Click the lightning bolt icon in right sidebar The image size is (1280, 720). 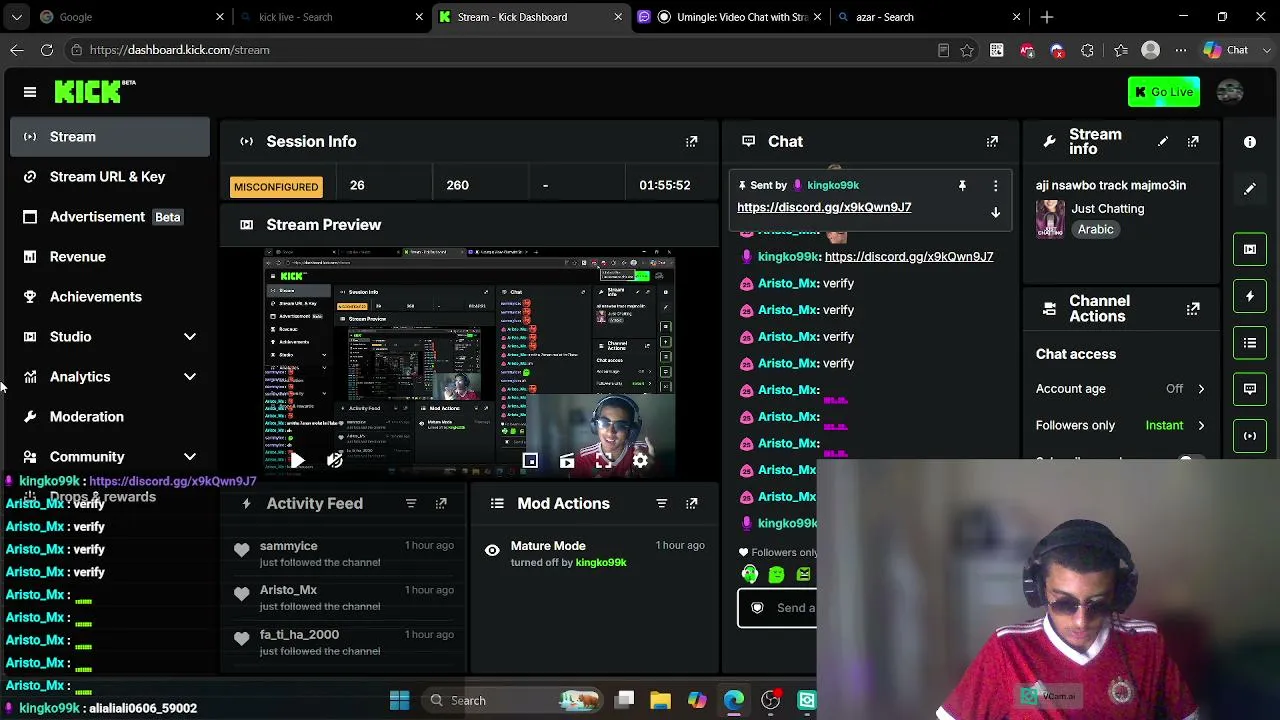(1250, 296)
